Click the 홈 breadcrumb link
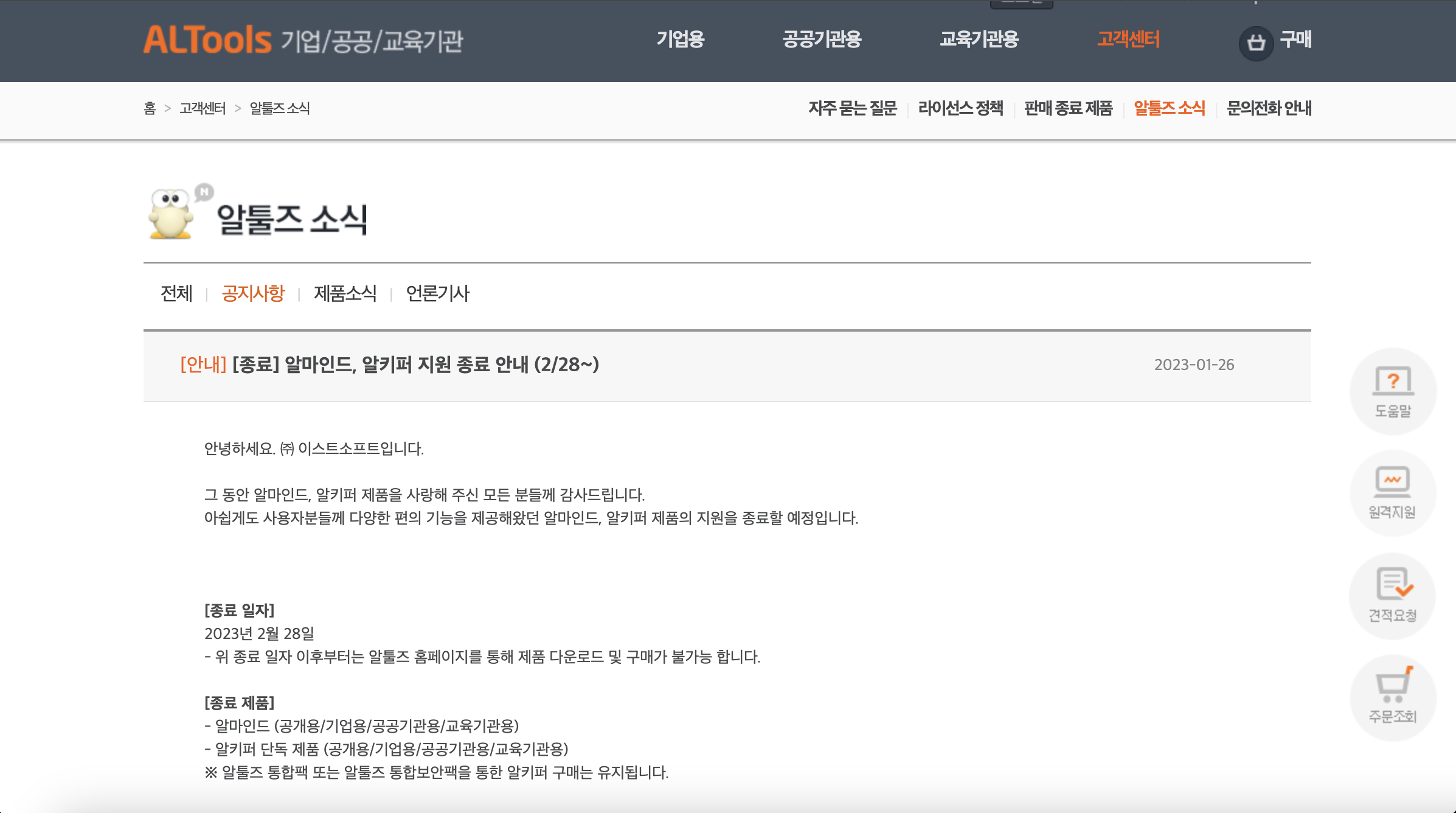This screenshot has width=1456, height=813. point(150,108)
